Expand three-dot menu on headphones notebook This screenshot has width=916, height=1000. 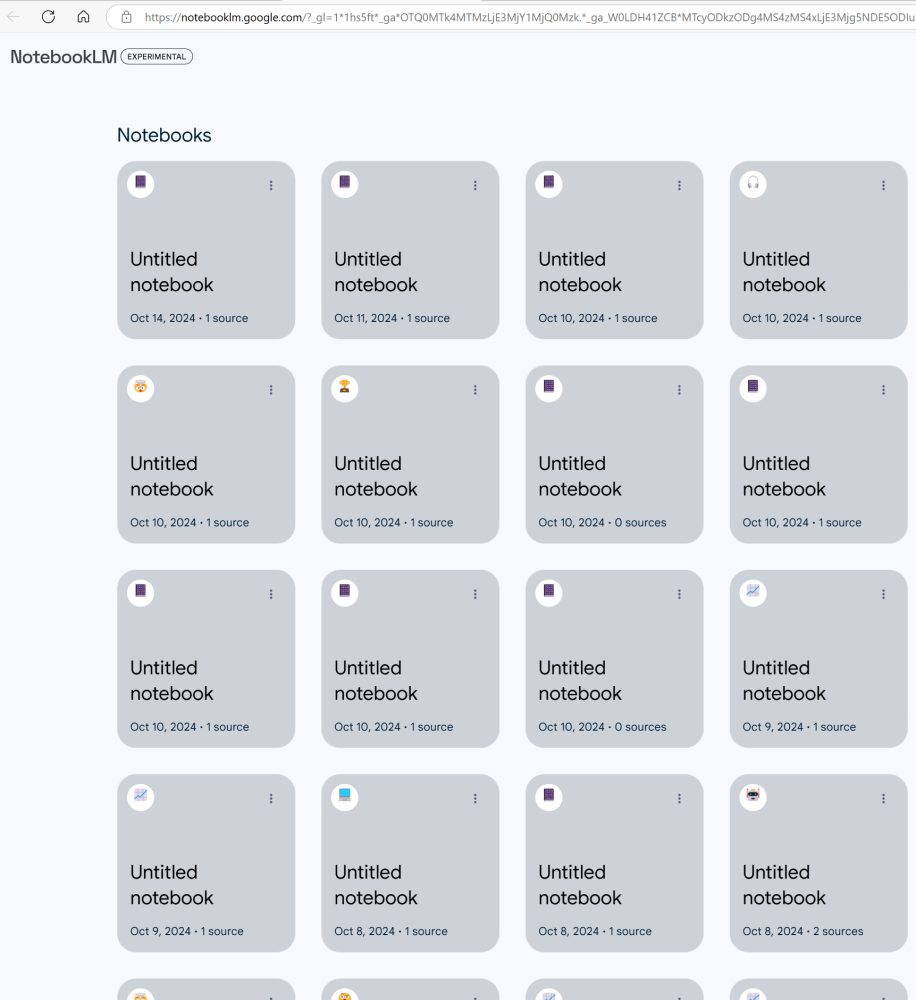click(x=883, y=185)
